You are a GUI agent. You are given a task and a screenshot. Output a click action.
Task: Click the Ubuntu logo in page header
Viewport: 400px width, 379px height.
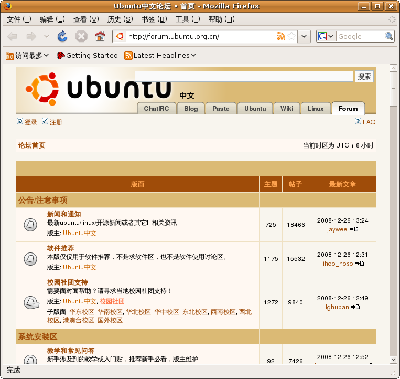(98, 89)
